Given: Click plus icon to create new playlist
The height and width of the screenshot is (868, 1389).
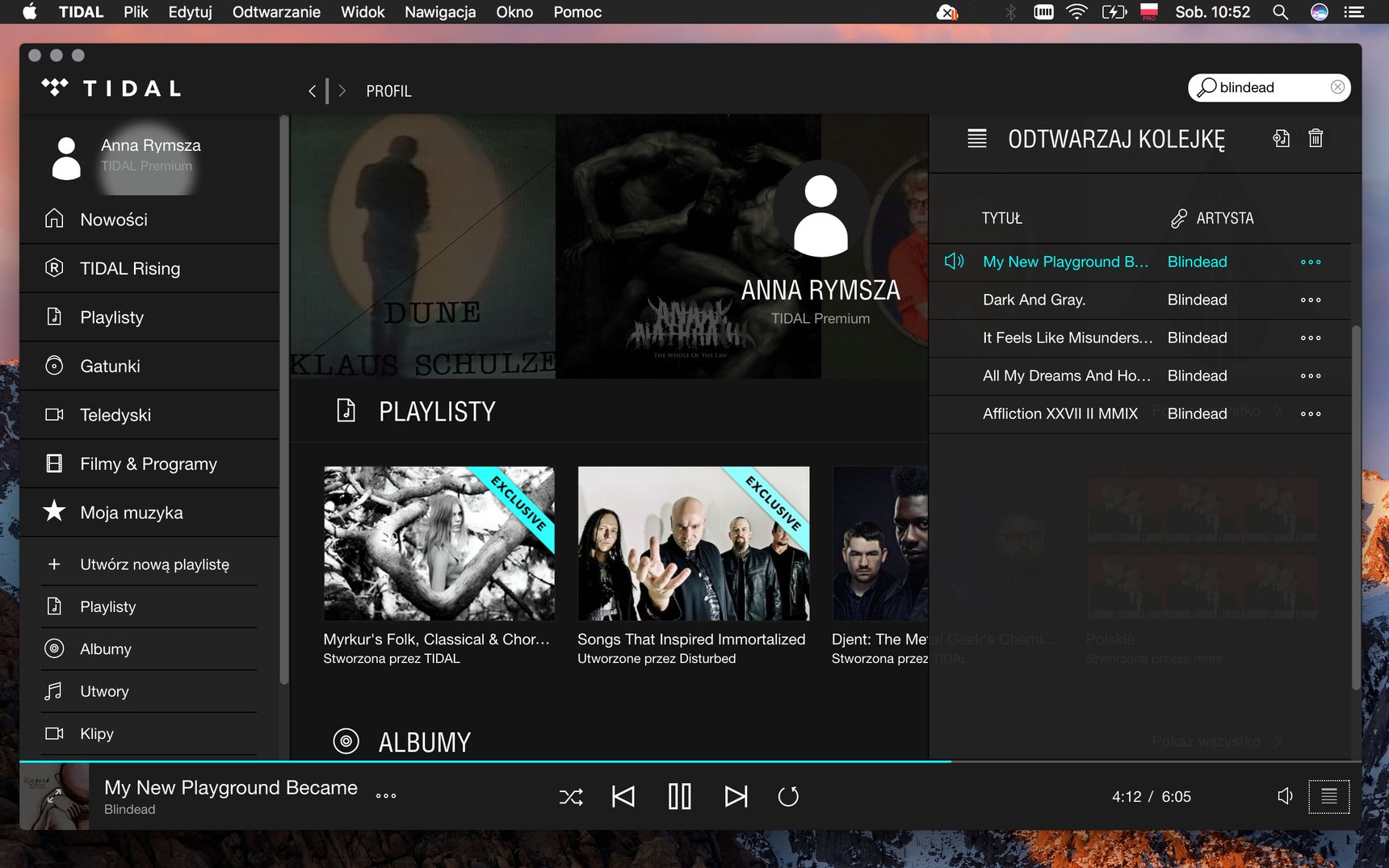Looking at the screenshot, I should (54, 564).
